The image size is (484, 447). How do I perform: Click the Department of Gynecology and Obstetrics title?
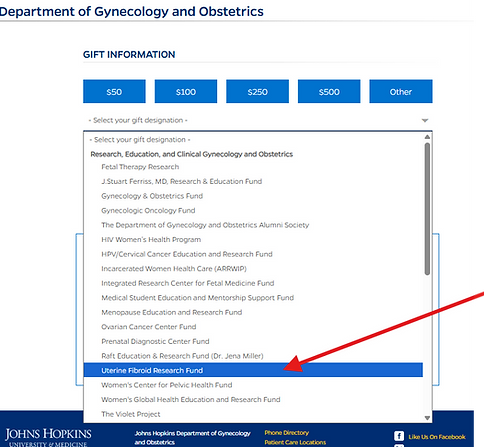(132, 11)
